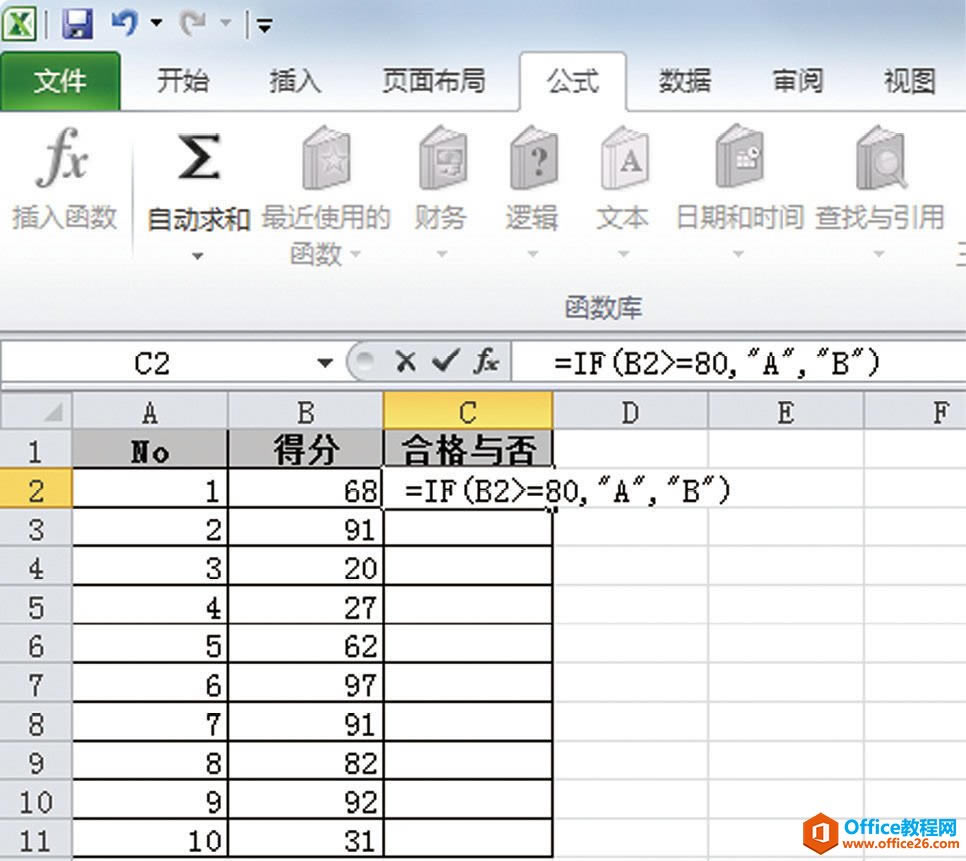966x861 pixels.
Task: Click the cell with score 20
Action: [x=306, y=567]
